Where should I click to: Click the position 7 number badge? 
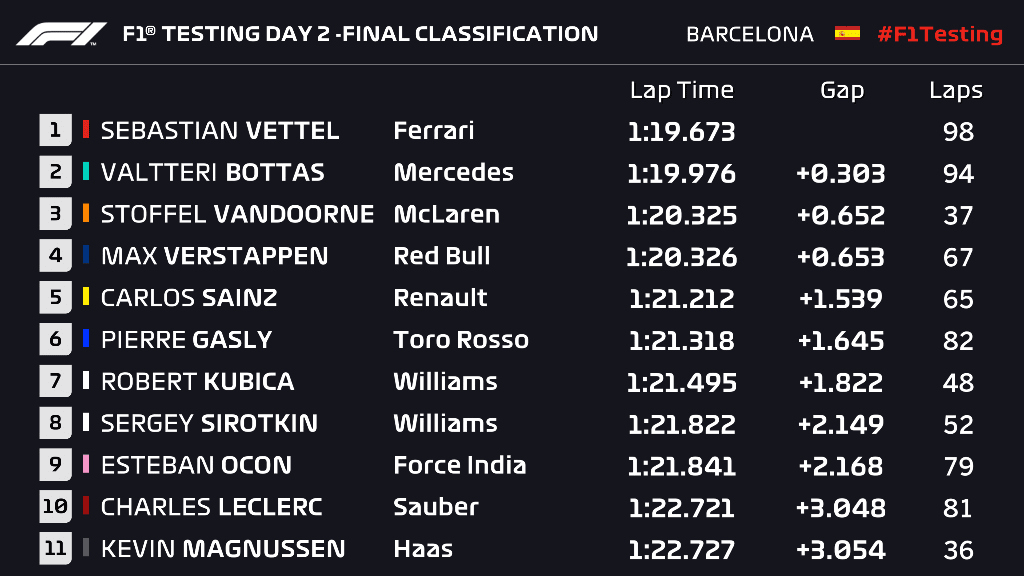tap(55, 381)
